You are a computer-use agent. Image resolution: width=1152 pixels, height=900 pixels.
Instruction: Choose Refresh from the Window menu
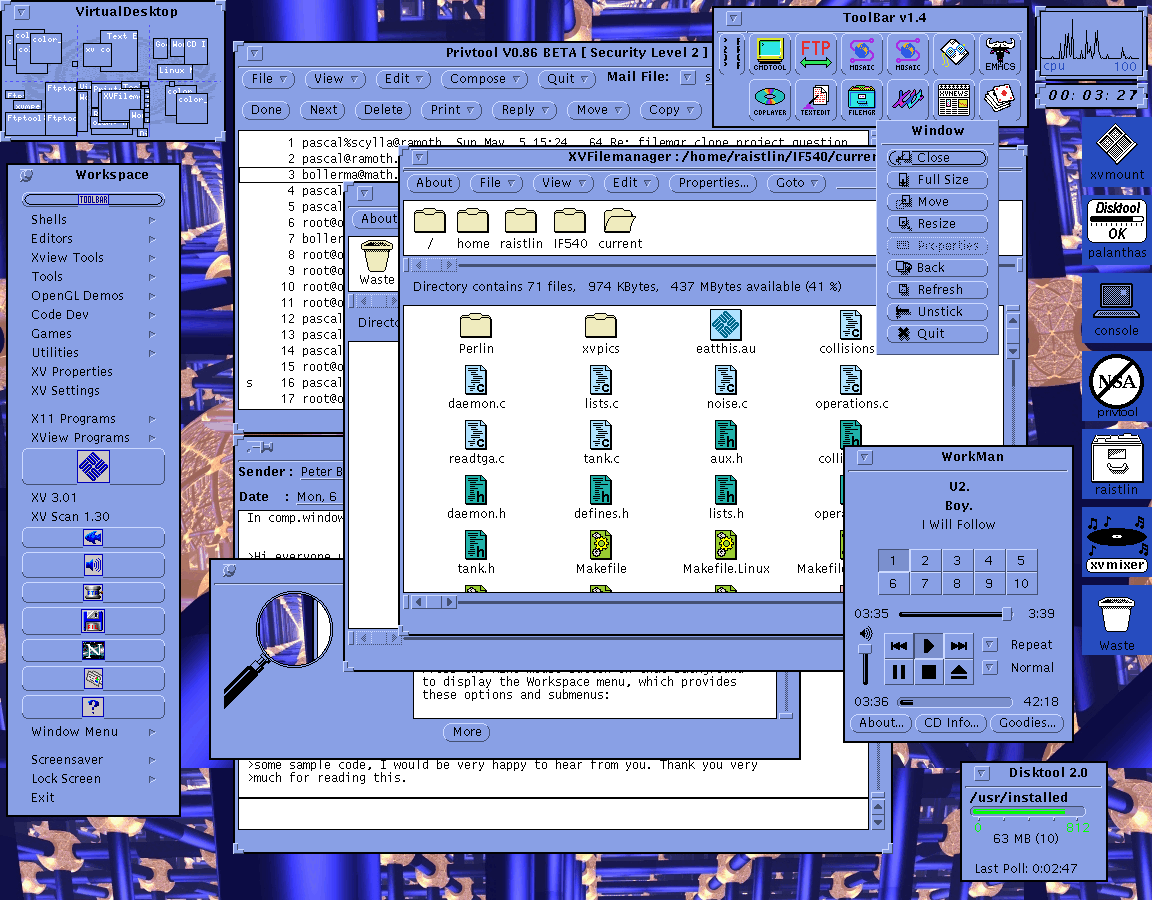pyautogui.click(x=938, y=290)
